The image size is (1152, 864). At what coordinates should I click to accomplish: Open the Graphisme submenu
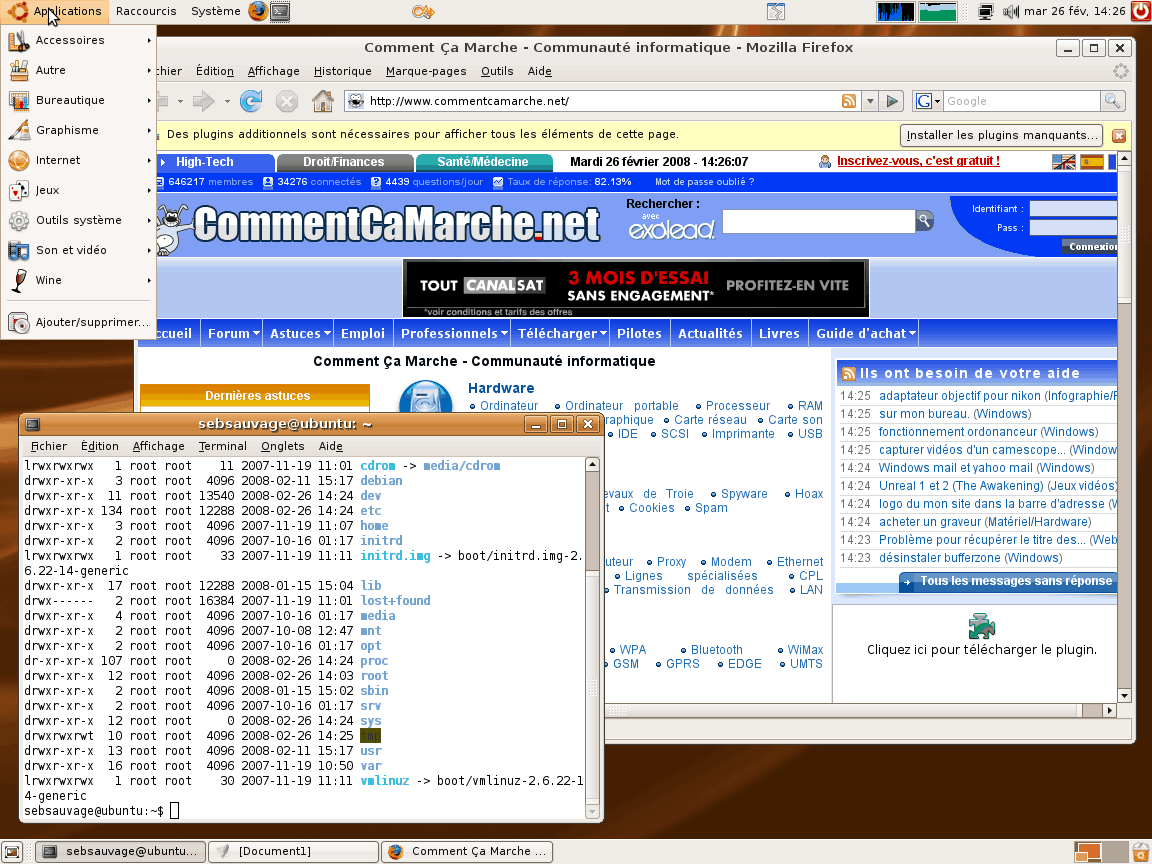pyautogui.click(x=79, y=131)
